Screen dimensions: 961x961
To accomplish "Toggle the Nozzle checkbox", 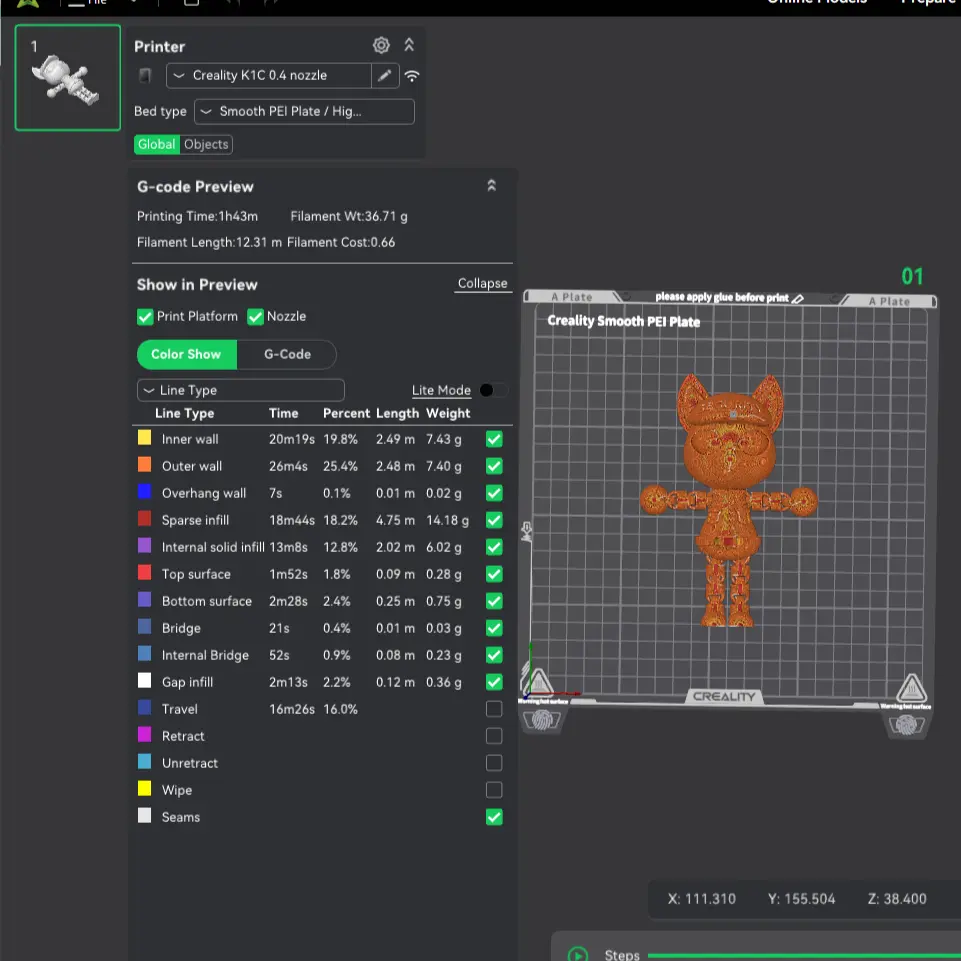I will (255, 317).
